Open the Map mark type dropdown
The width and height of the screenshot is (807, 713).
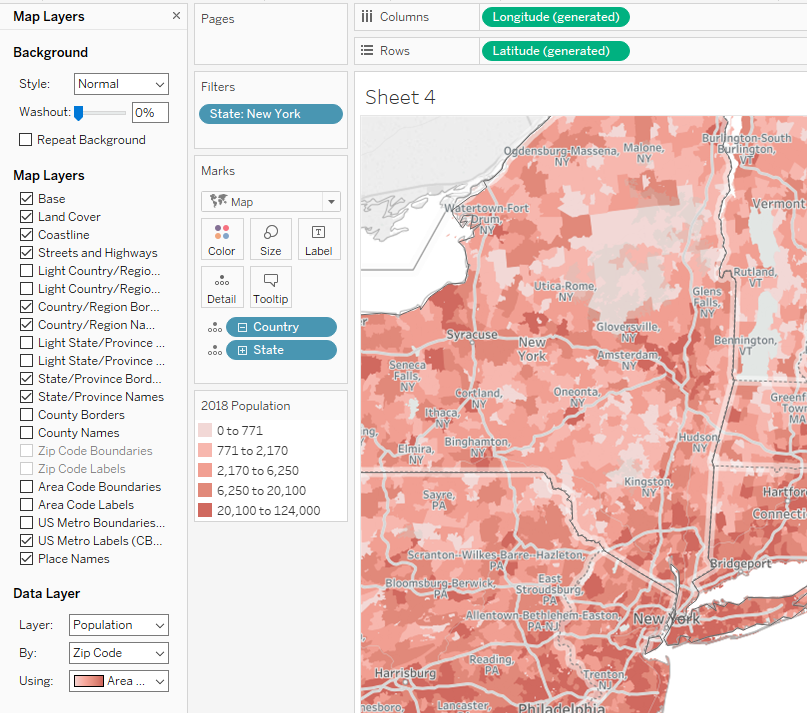pyautogui.click(x=271, y=201)
